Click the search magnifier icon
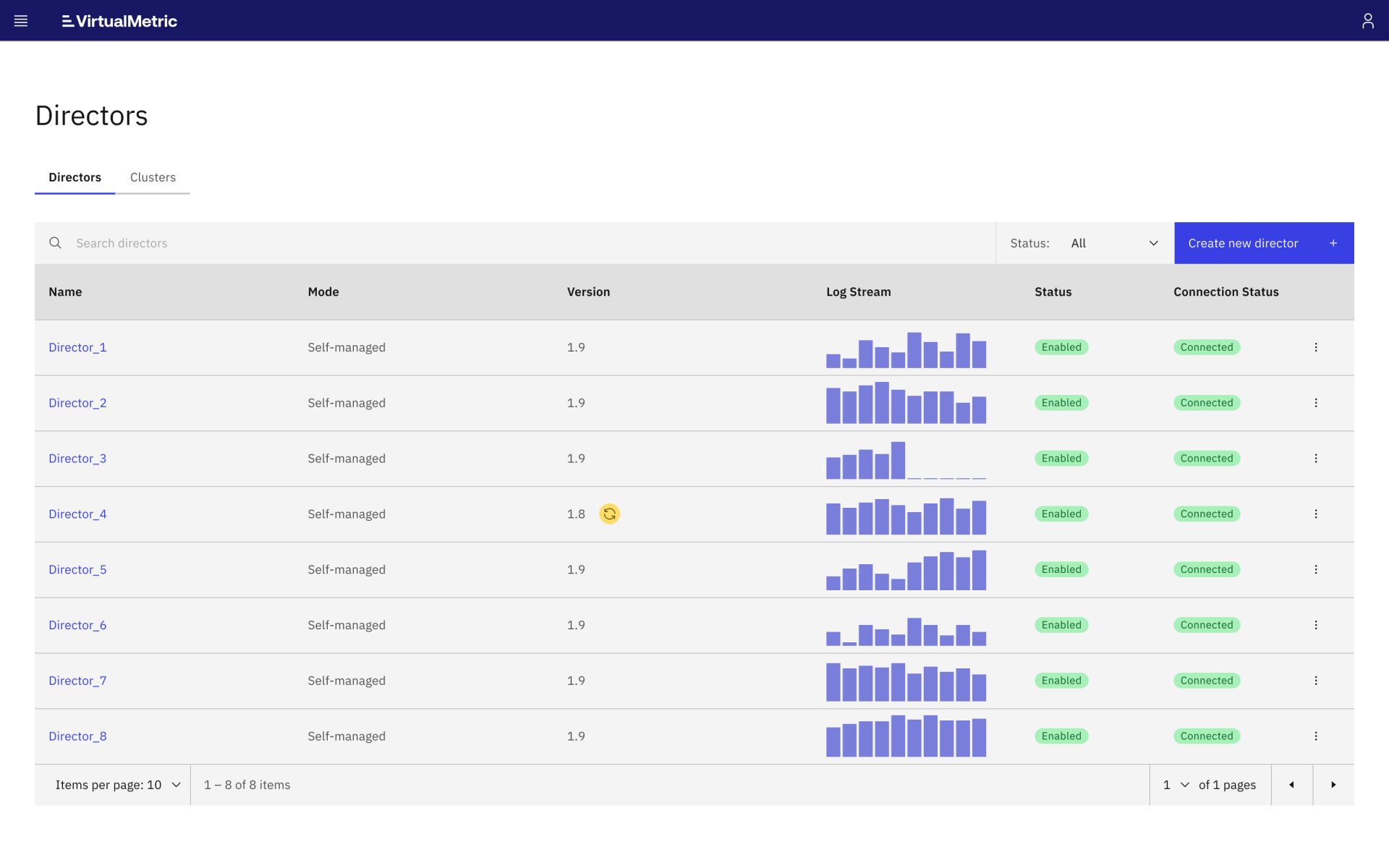The image size is (1389, 868). pyautogui.click(x=56, y=243)
